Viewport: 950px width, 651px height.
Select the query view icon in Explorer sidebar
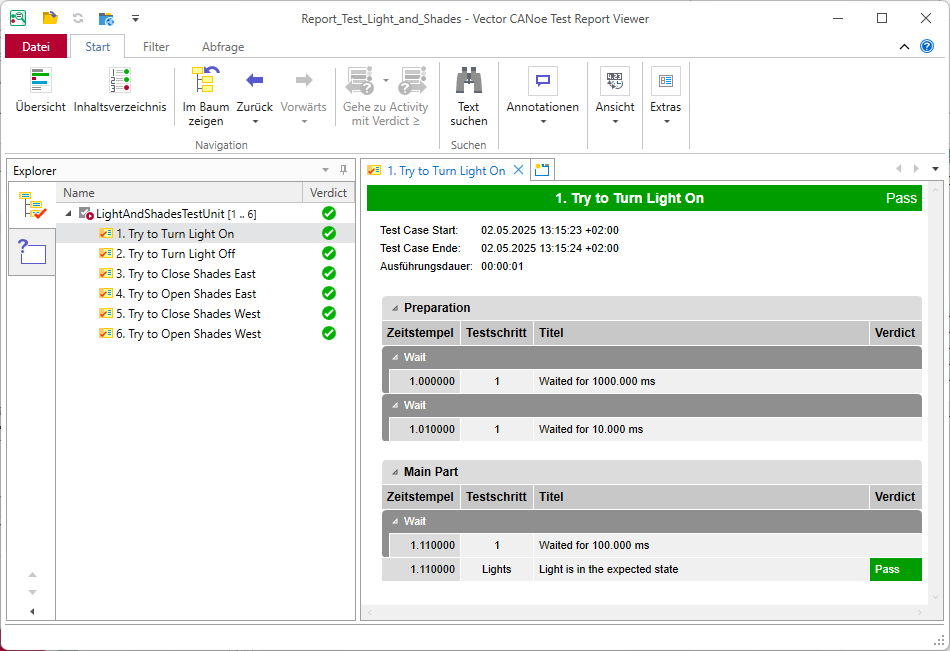pyautogui.click(x=32, y=252)
